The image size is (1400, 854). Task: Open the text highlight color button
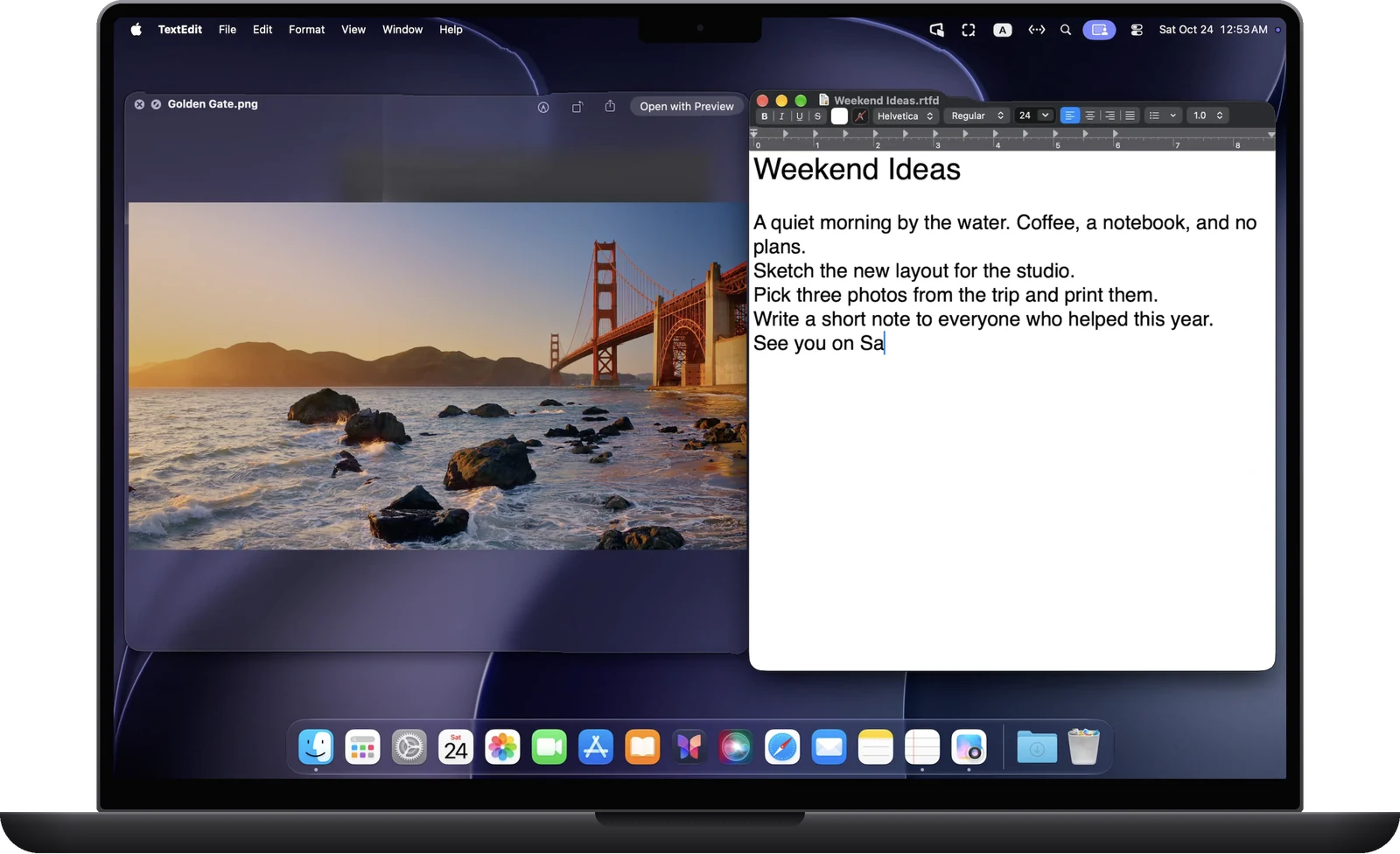coord(860,116)
